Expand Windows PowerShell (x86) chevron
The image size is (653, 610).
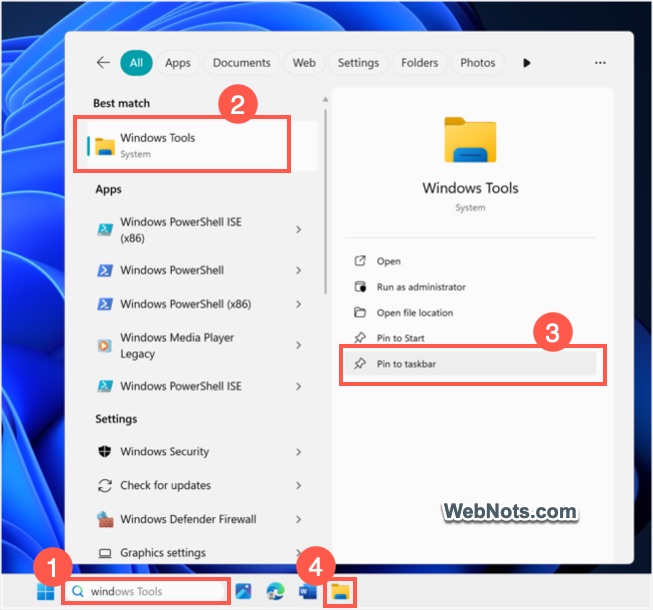coord(298,304)
